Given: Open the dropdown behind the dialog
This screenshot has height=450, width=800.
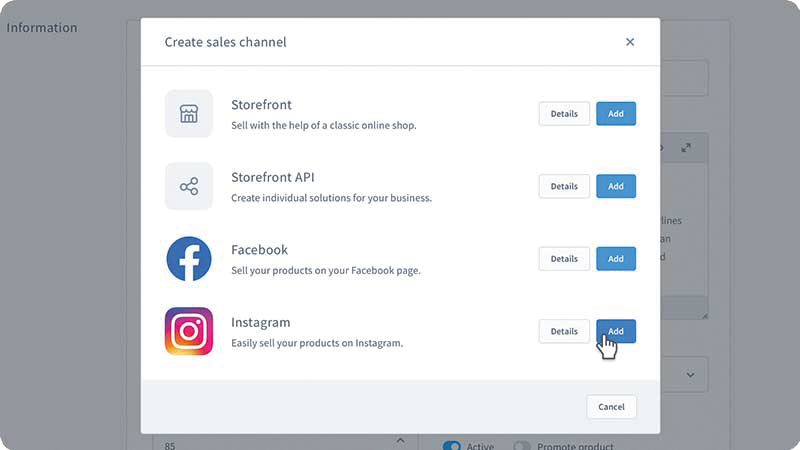Looking at the screenshot, I should pos(690,375).
